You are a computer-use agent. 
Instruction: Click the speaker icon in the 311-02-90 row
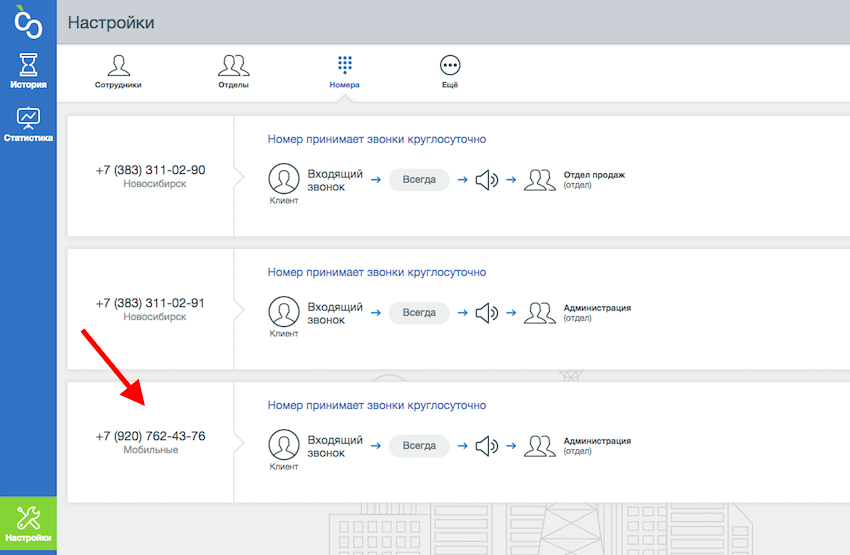point(487,180)
